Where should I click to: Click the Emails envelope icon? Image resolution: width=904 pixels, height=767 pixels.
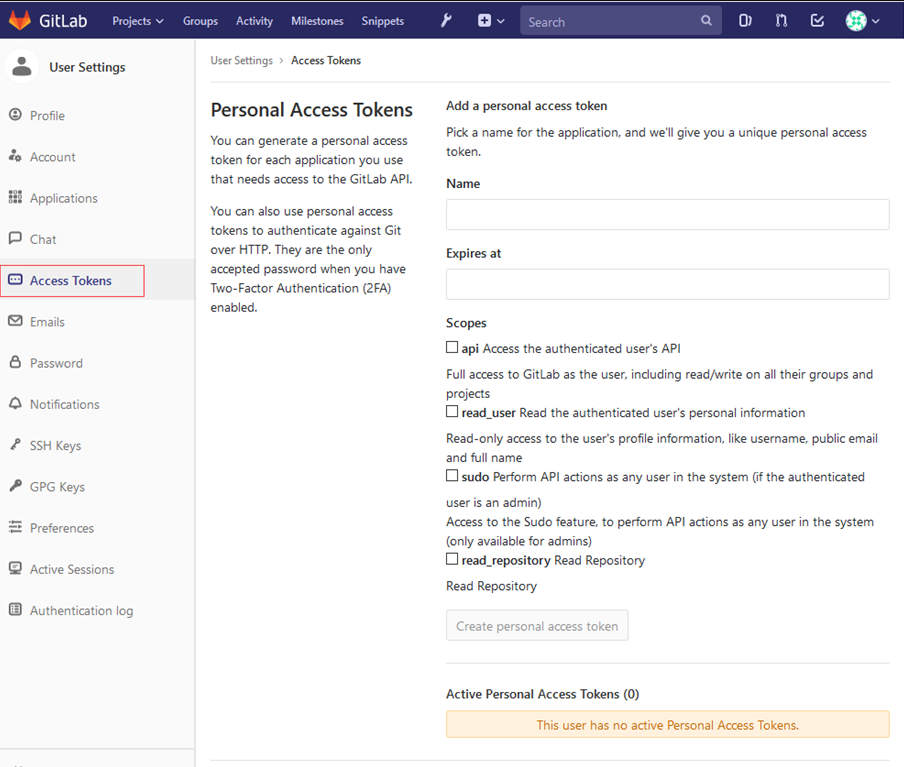(16, 321)
